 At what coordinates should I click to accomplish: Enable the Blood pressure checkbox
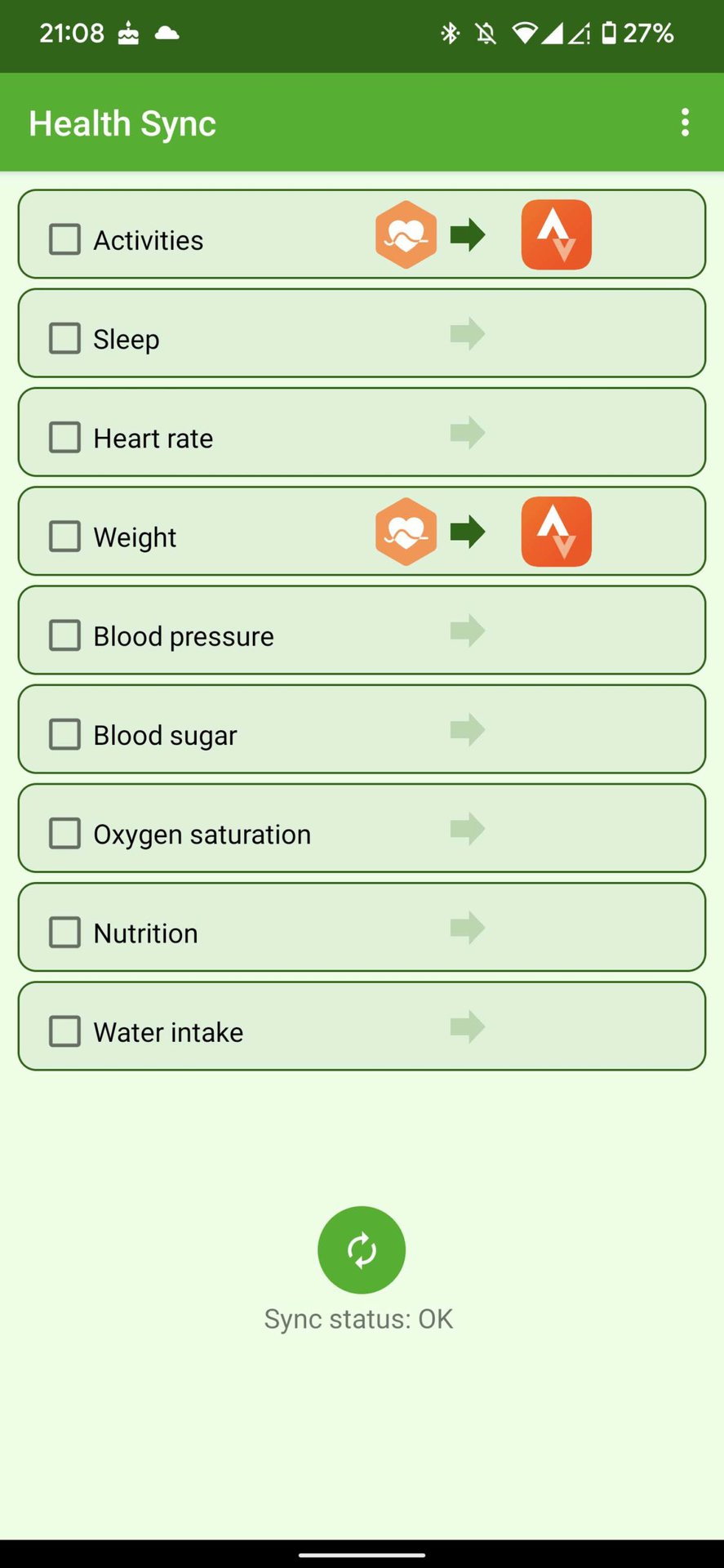65,635
